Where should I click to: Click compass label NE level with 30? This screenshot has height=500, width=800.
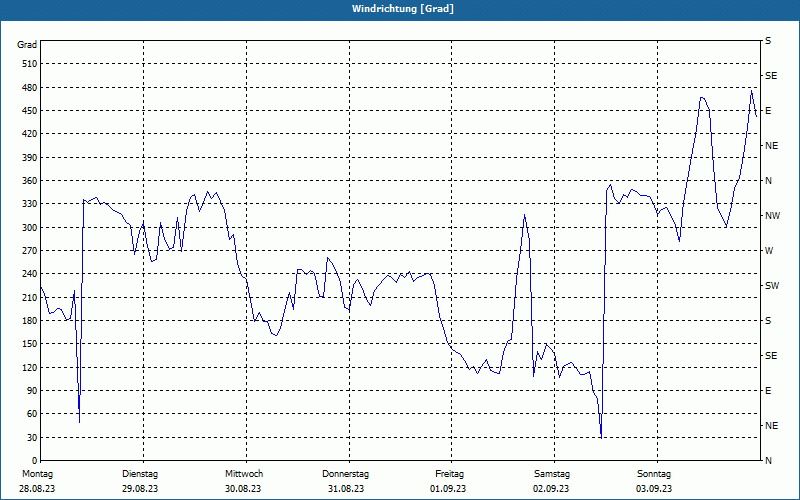(x=771, y=426)
